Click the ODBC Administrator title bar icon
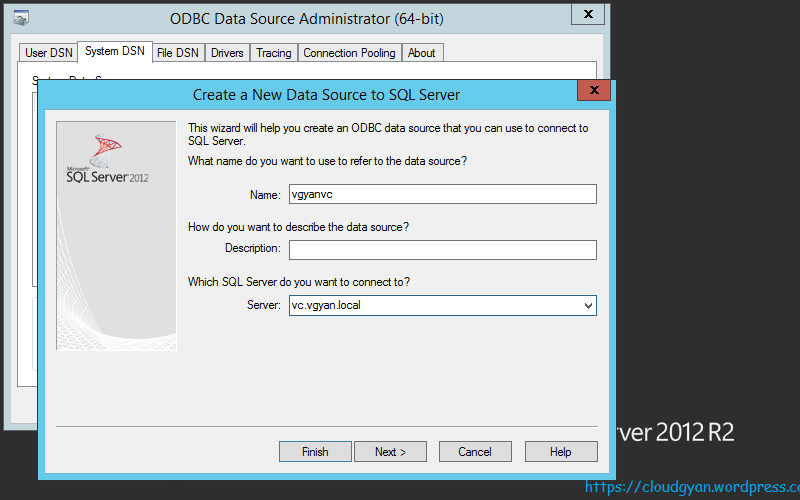This screenshot has height=500, width=800. pyautogui.click(x=20, y=18)
